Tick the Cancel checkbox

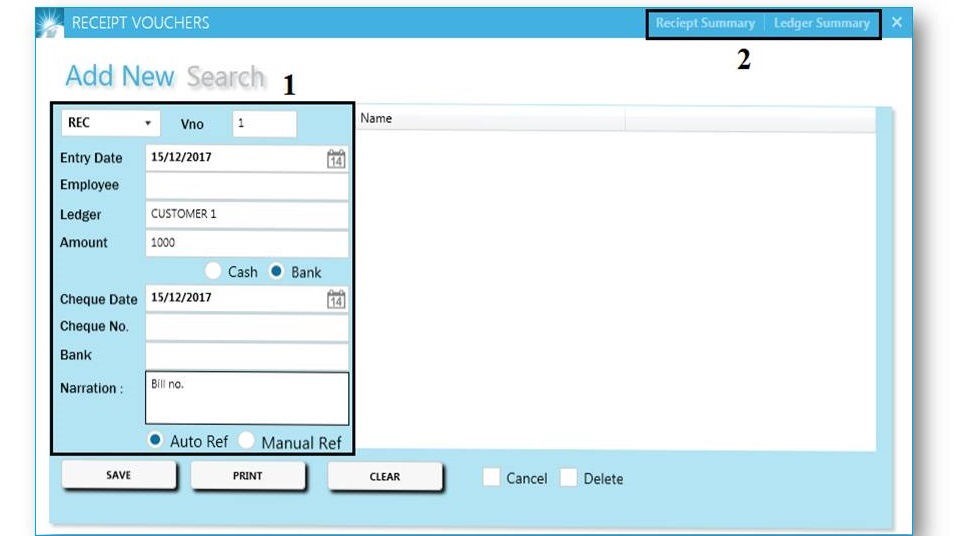[491, 477]
